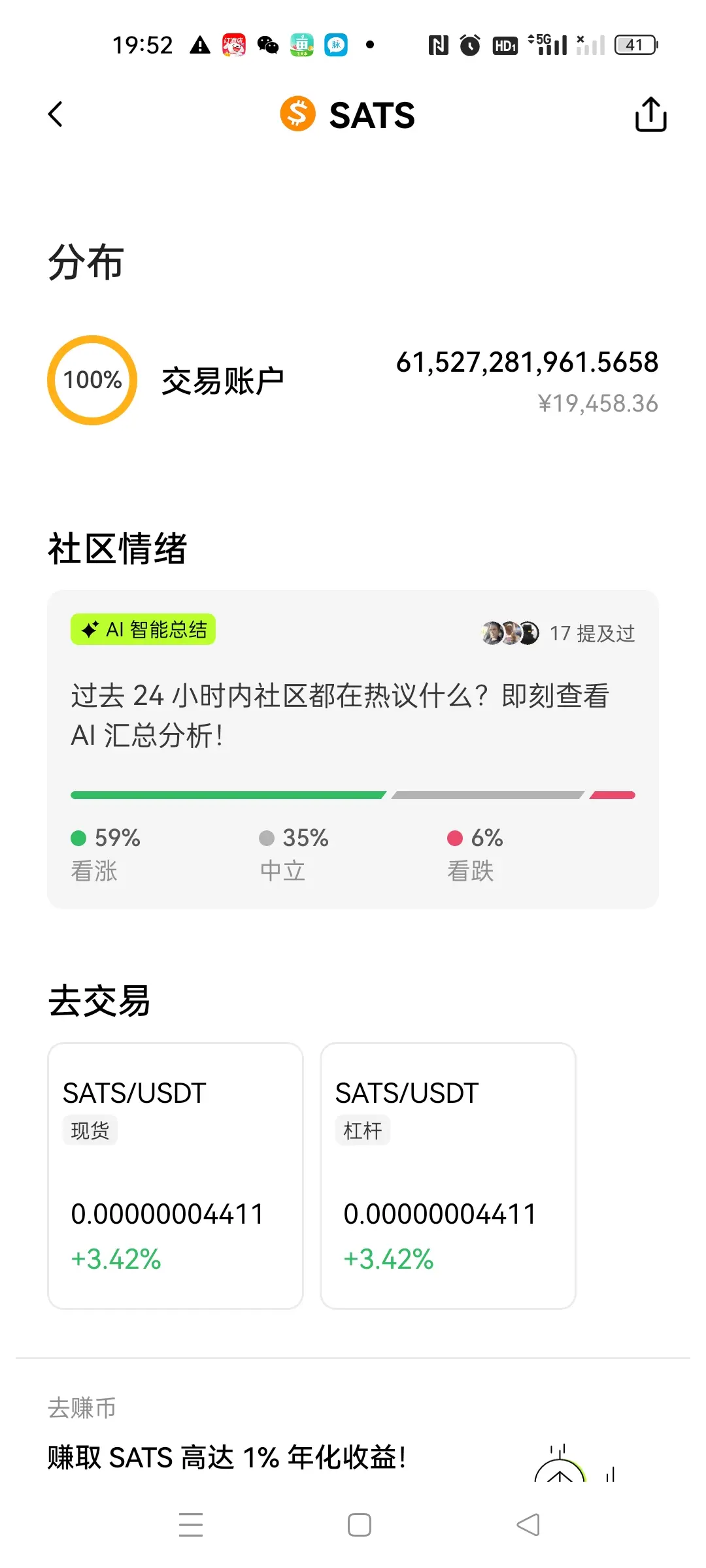The height and width of the screenshot is (1568, 706).
Task: Tap the green bullish sentiment bar
Action: point(228,795)
